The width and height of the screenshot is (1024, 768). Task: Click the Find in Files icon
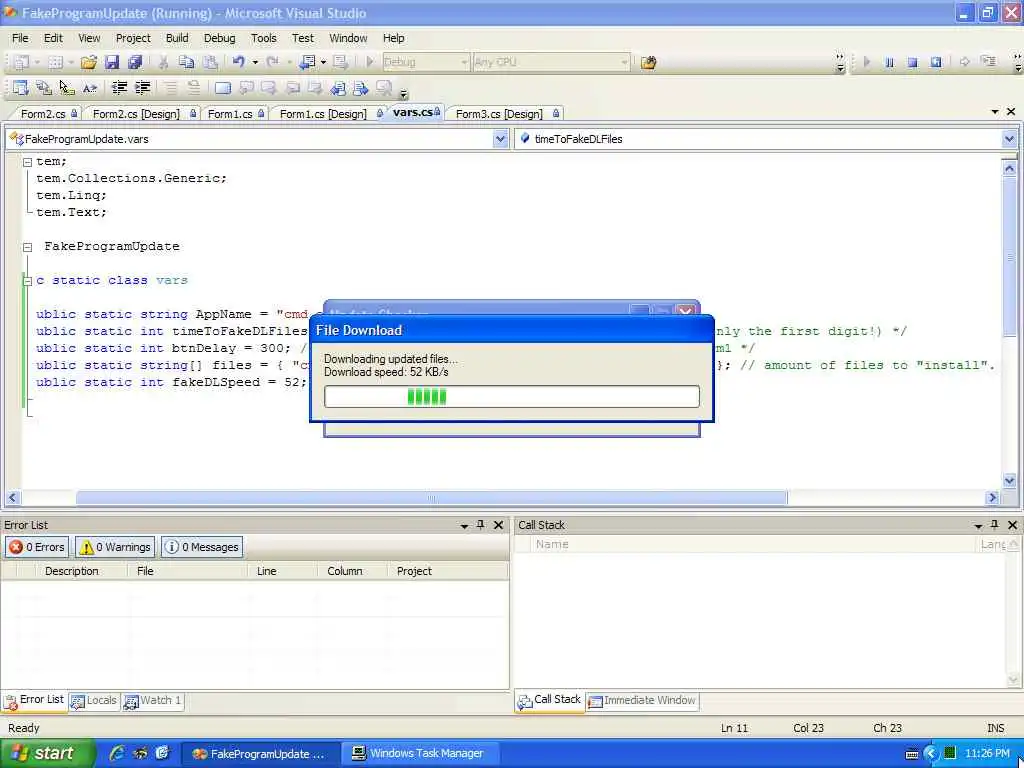(x=648, y=63)
